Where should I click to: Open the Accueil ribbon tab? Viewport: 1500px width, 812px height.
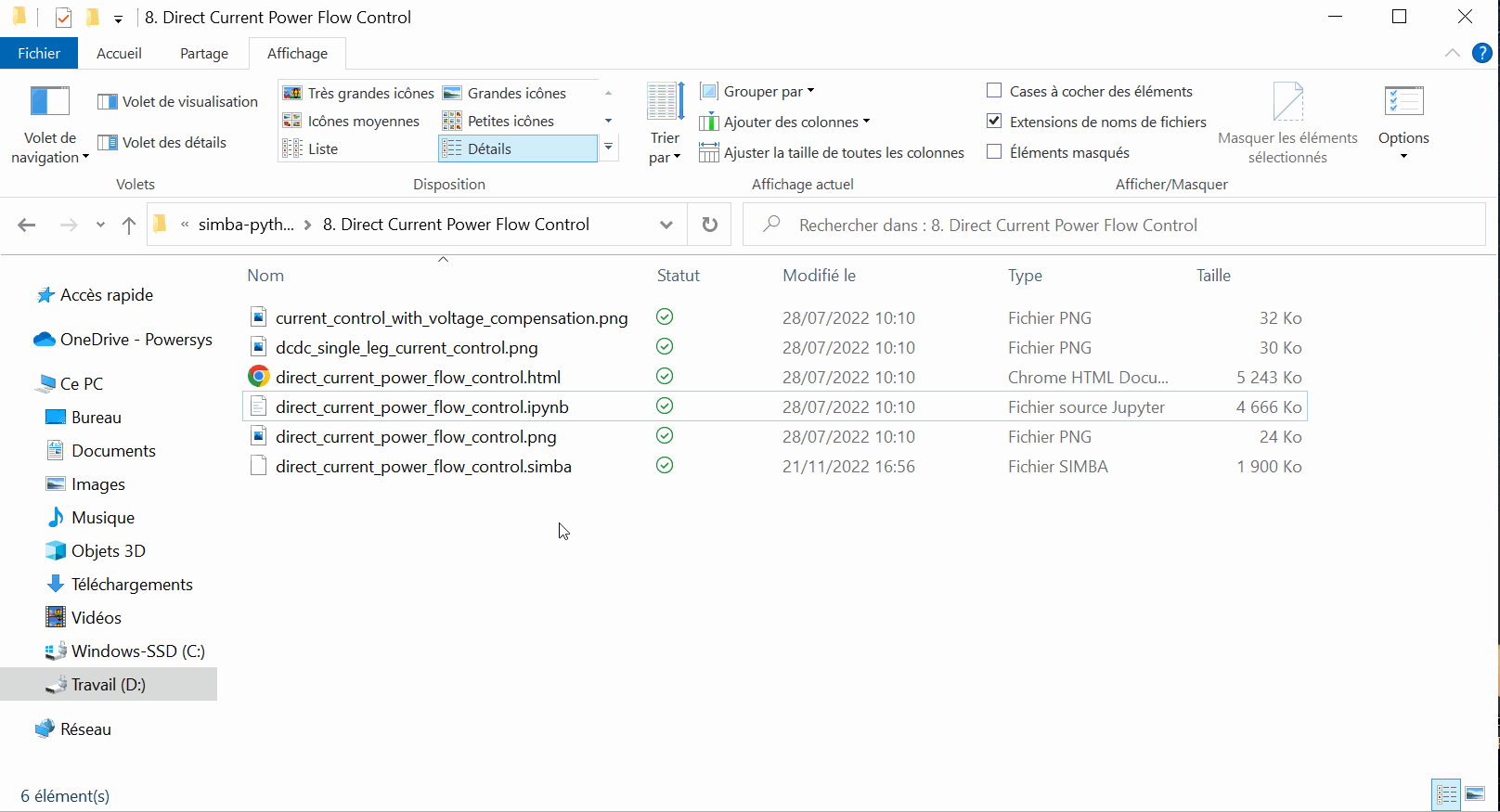point(119,53)
